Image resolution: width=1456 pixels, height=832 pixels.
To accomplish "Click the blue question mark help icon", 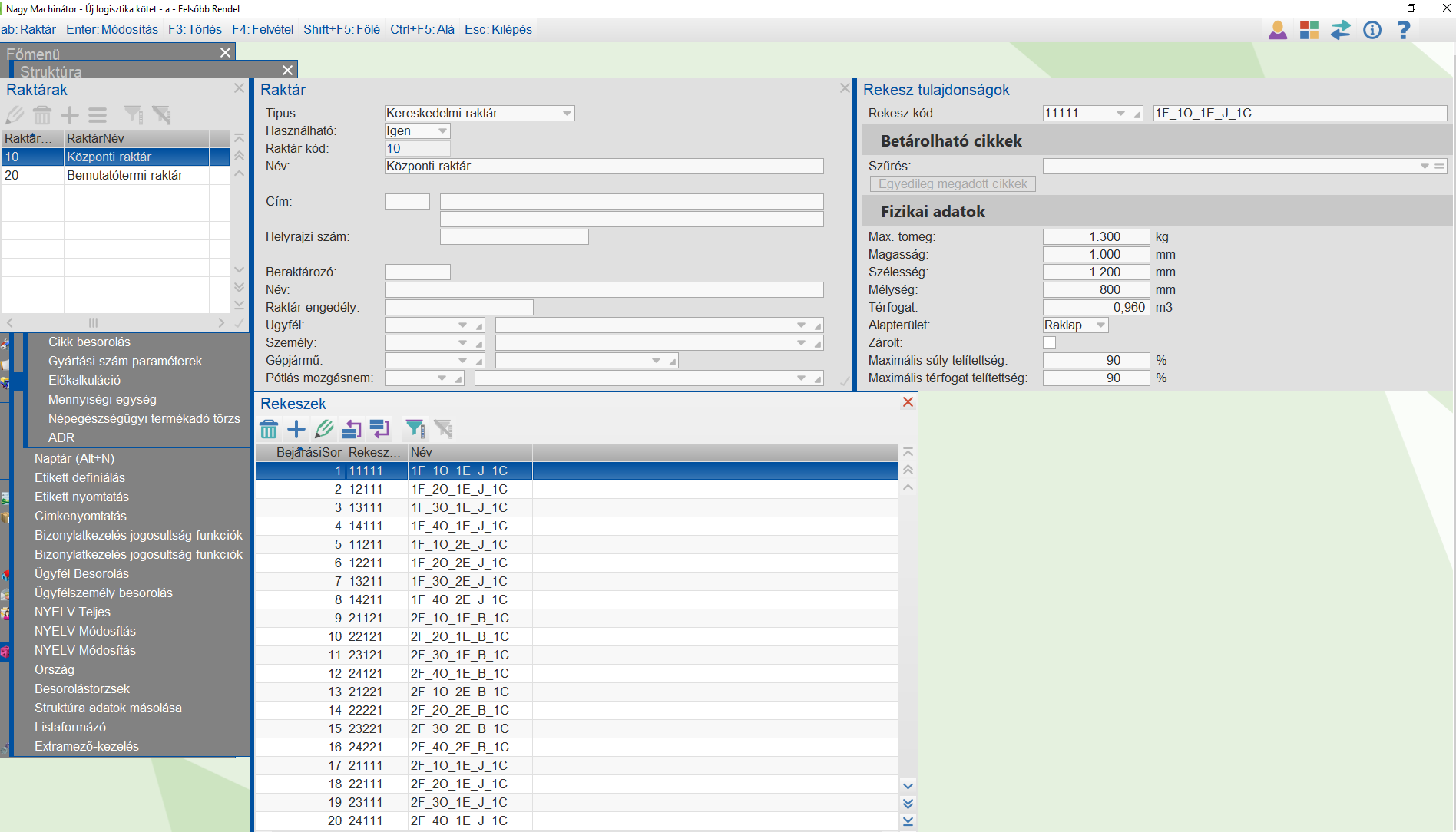I will tap(1404, 31).
